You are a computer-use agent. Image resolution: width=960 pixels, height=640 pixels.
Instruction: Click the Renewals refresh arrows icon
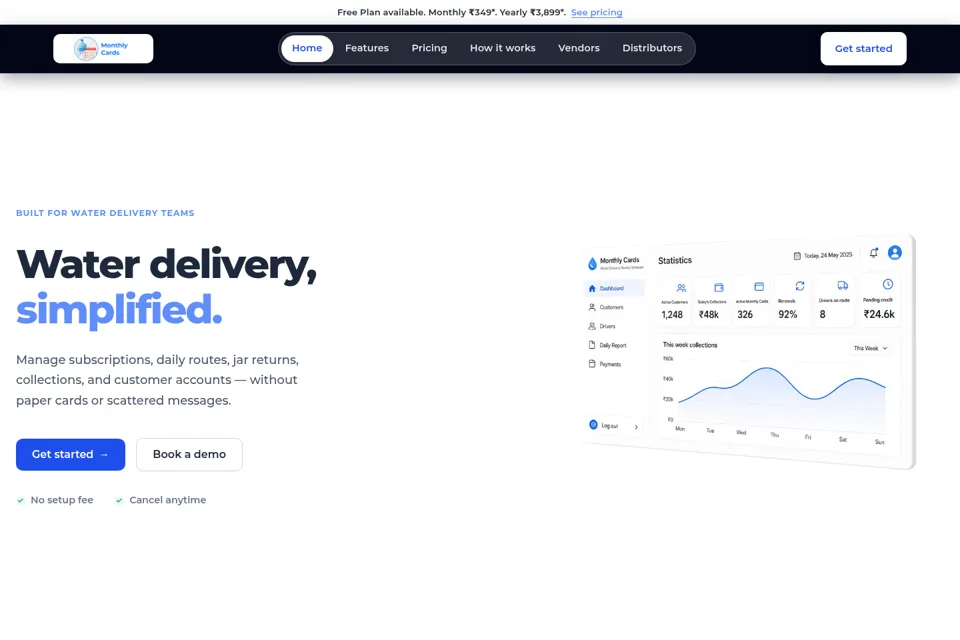[800, 286]
